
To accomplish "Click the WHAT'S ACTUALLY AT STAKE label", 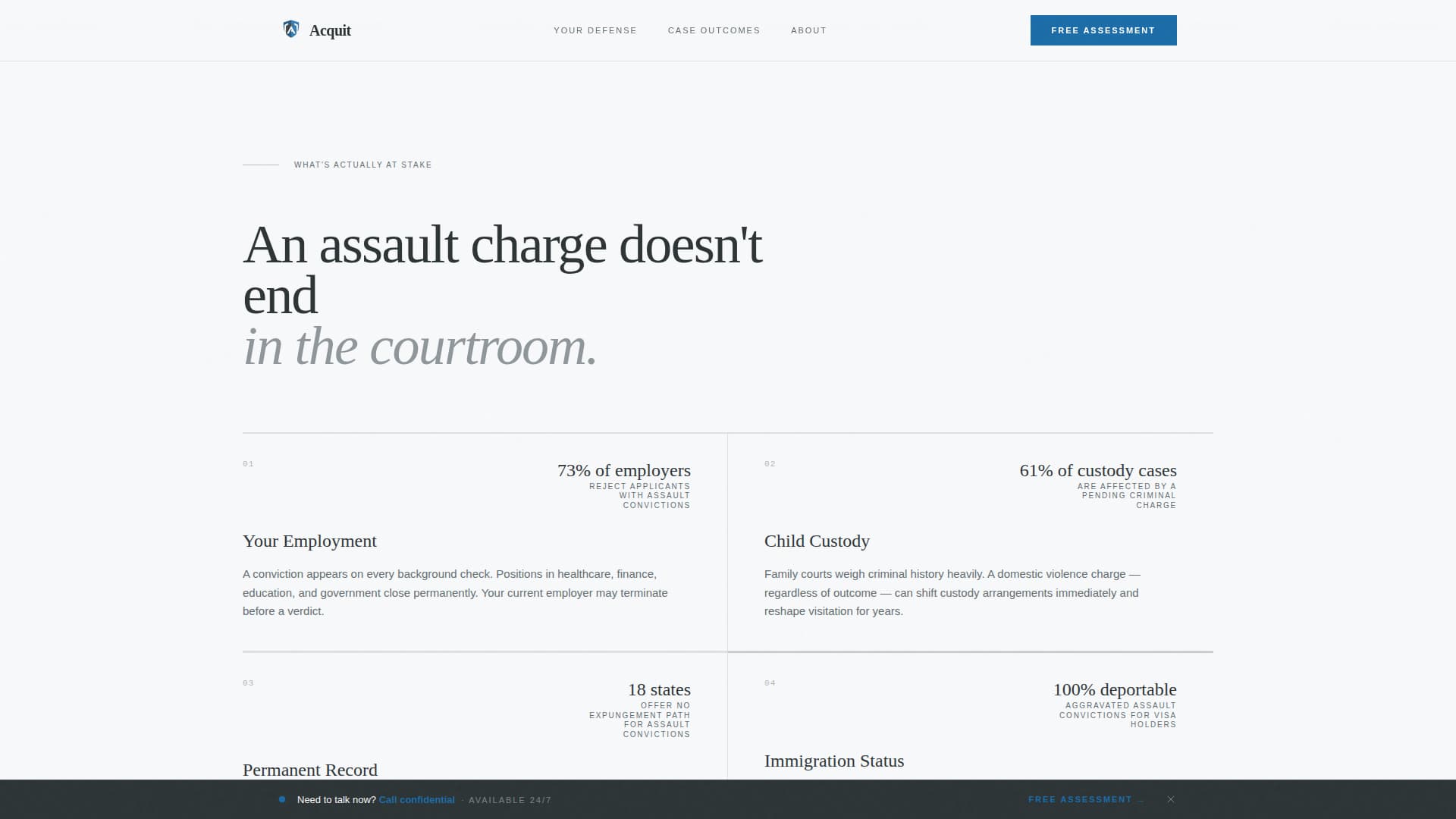I will pyautogui.click(x=362, y=165).
